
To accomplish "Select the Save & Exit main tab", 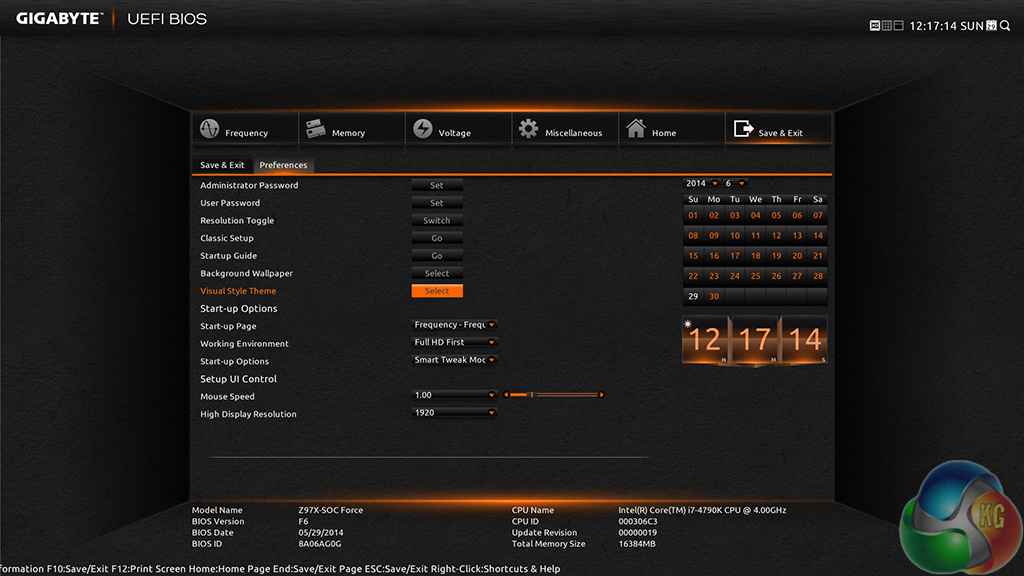I will (778, 129).
